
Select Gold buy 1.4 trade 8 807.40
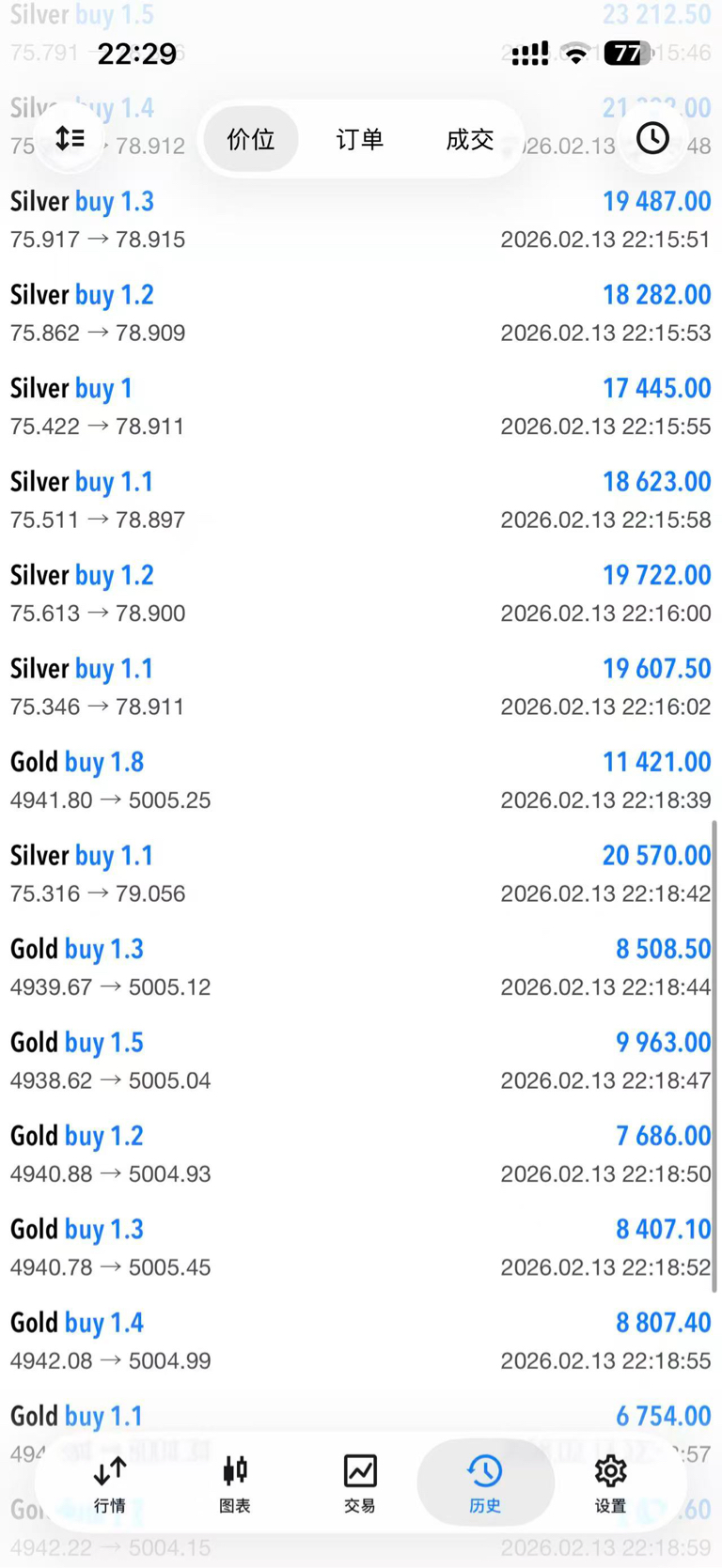pos(361,1341)
